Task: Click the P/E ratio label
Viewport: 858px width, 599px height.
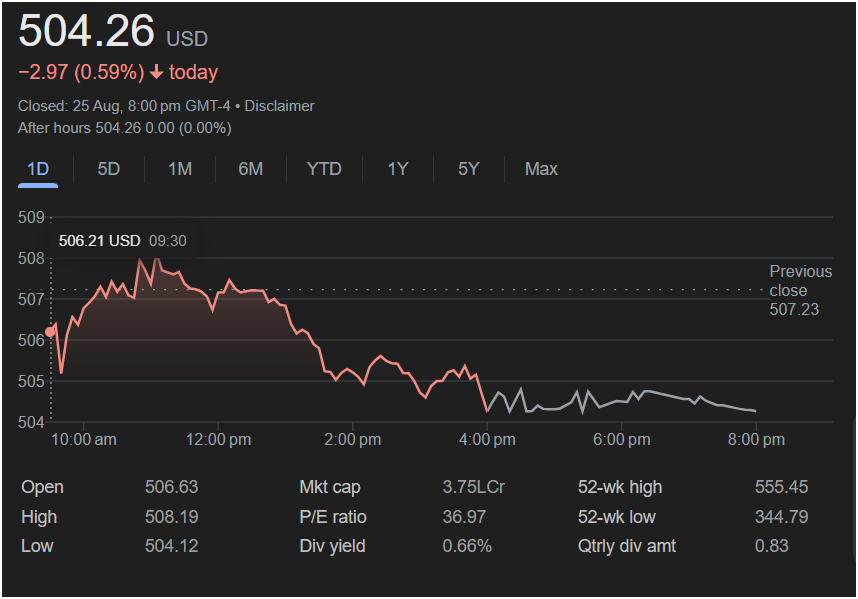Action: [x=333, y=517]
